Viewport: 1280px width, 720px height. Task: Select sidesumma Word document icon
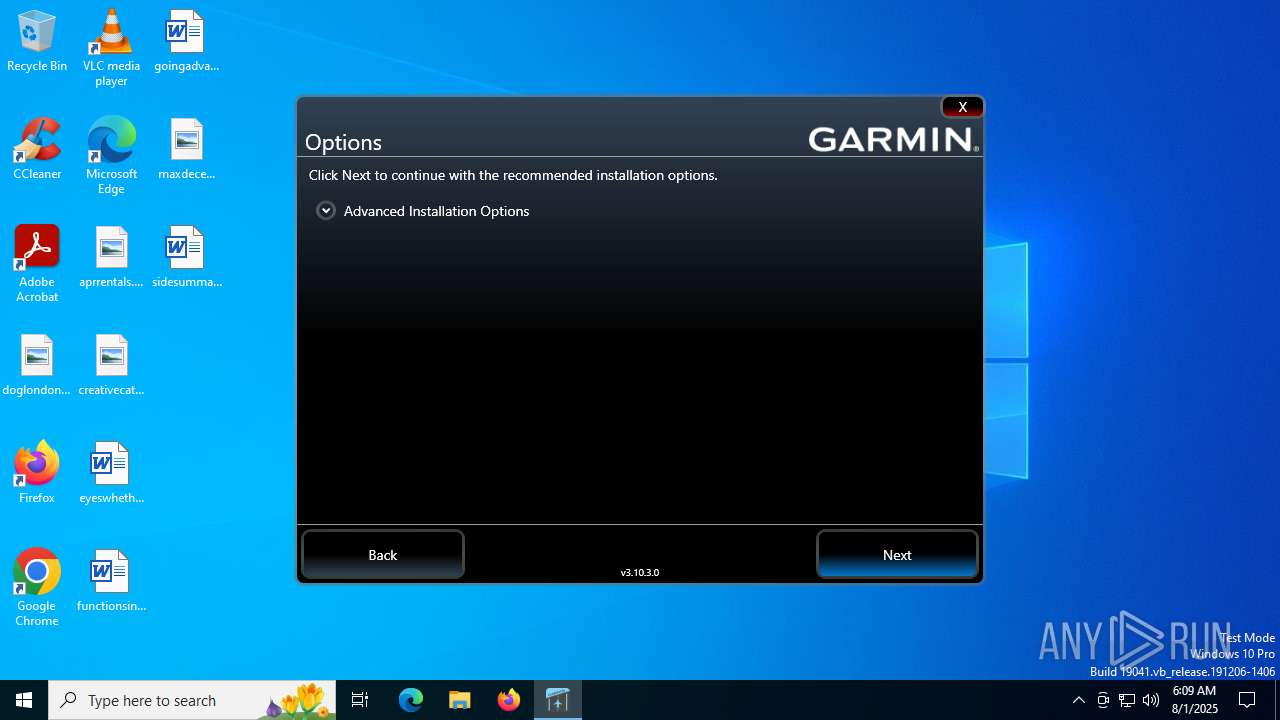[x=186, y=258]
